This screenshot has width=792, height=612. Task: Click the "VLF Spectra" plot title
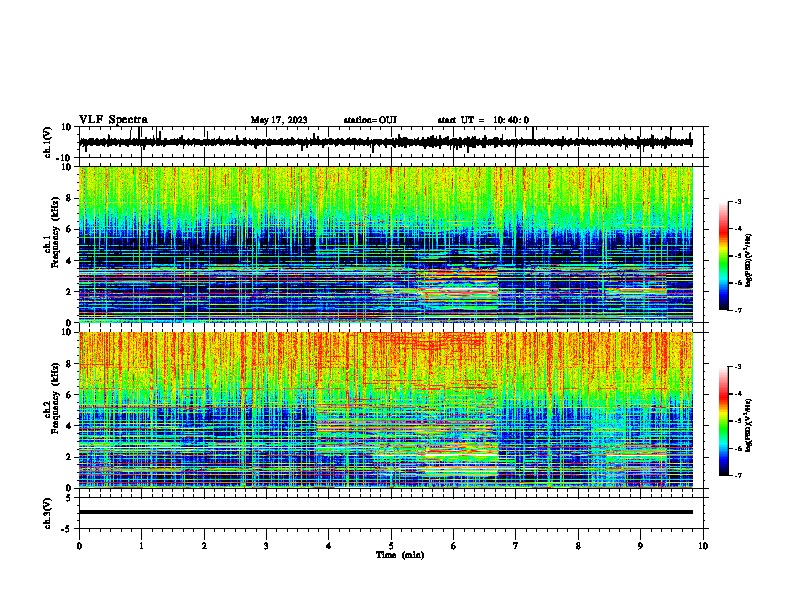click(113, 120)
